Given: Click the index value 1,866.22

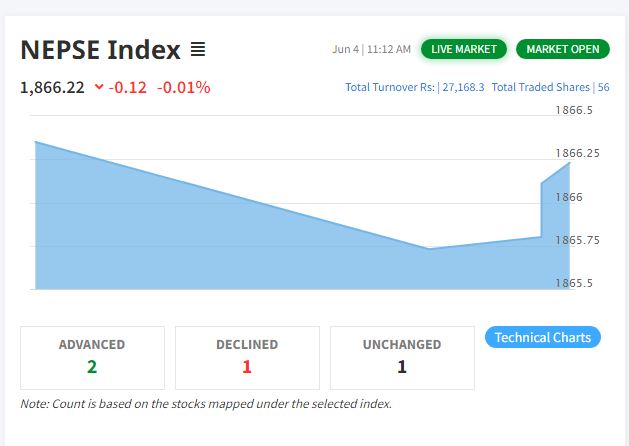Looking at the screenshot, I should [x=52, y=87].
